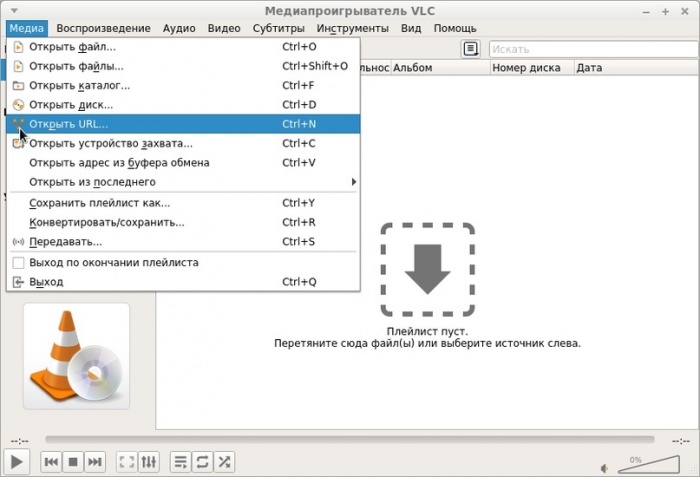Click the Open File document icon
The image size is (700, 477).
[x=18, y=47]
